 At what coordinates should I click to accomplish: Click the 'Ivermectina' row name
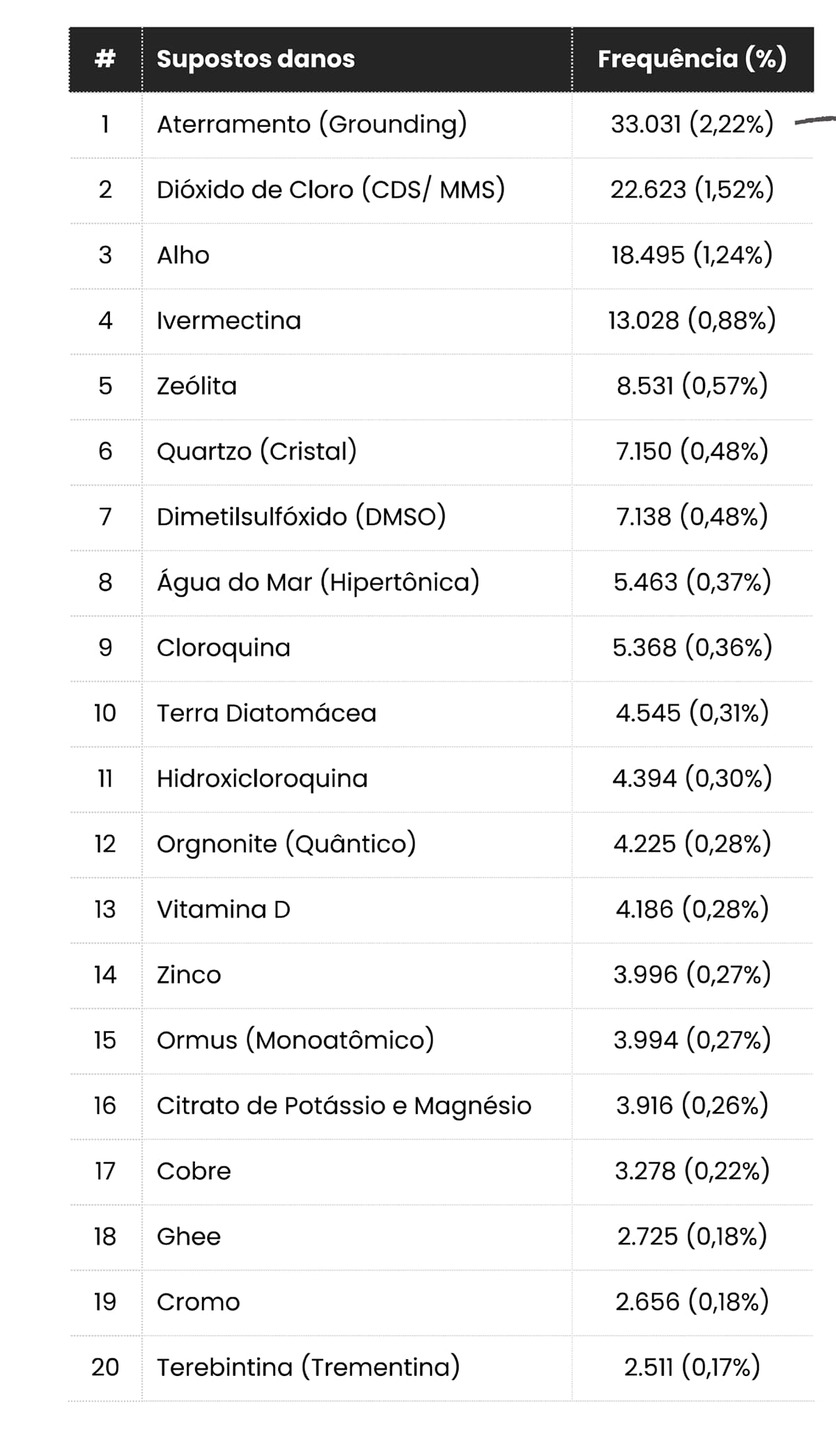tap(229, 320)
